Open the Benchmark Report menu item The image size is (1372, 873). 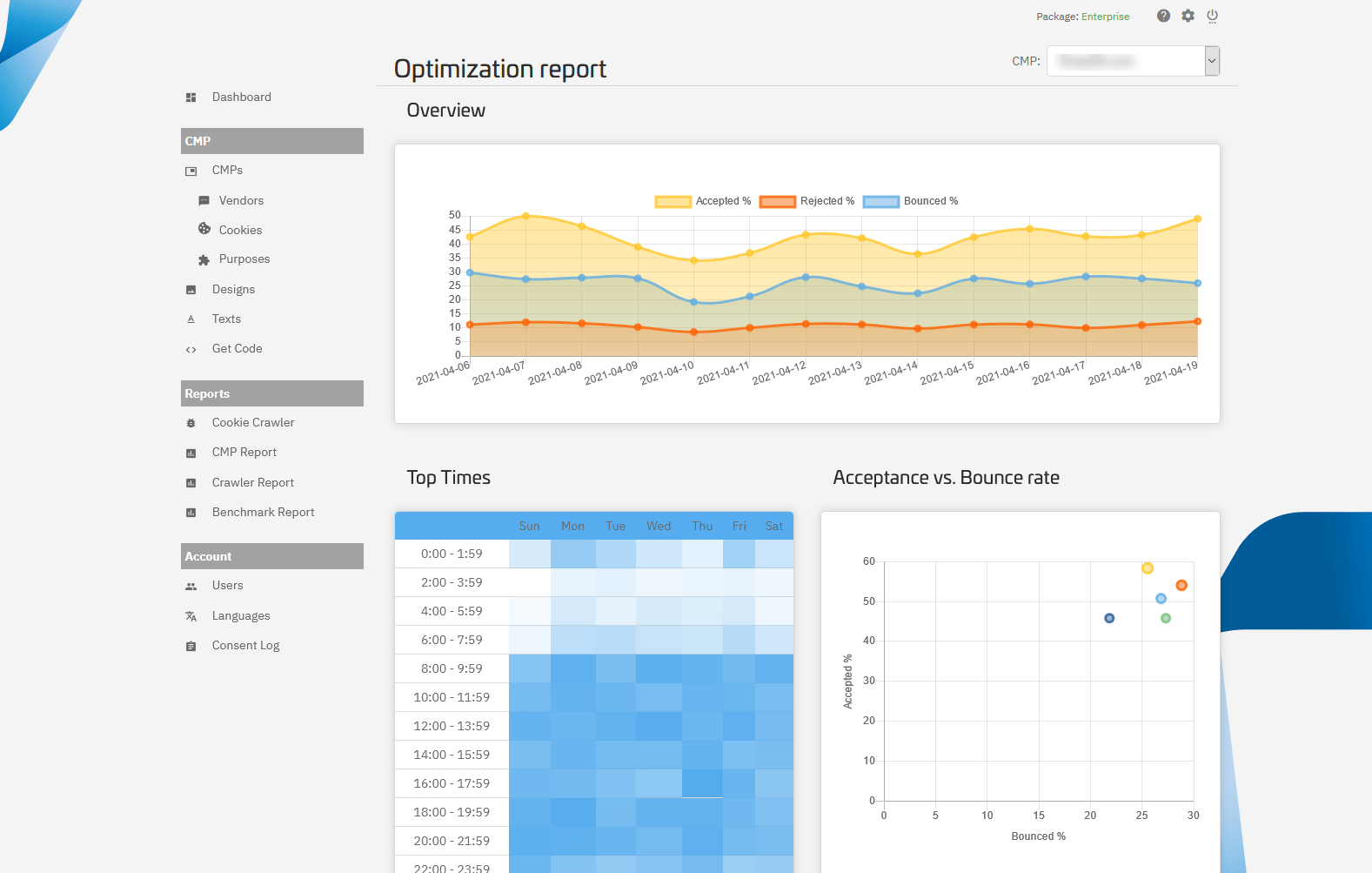[x=264, y=512]
